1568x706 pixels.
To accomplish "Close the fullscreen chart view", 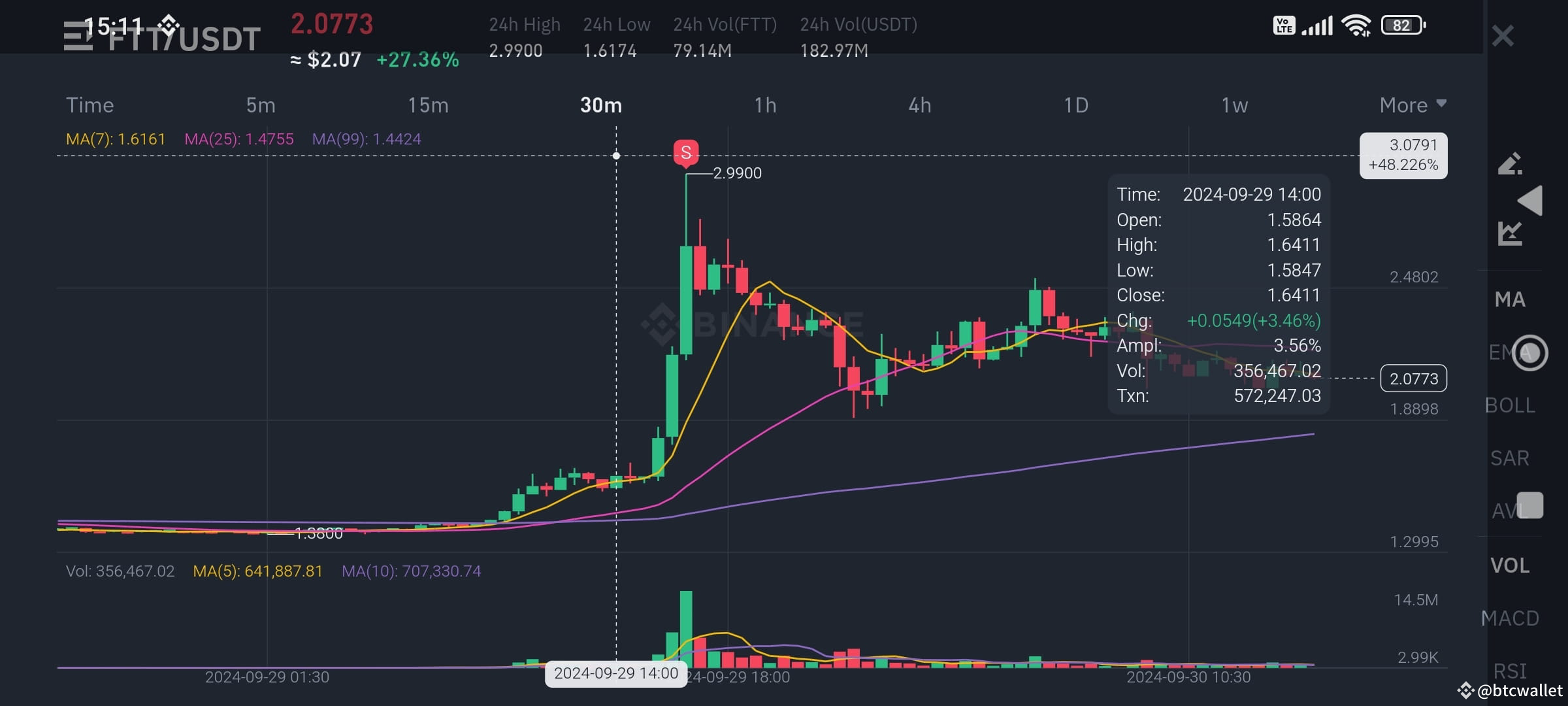I will [x=1503, y=36].
